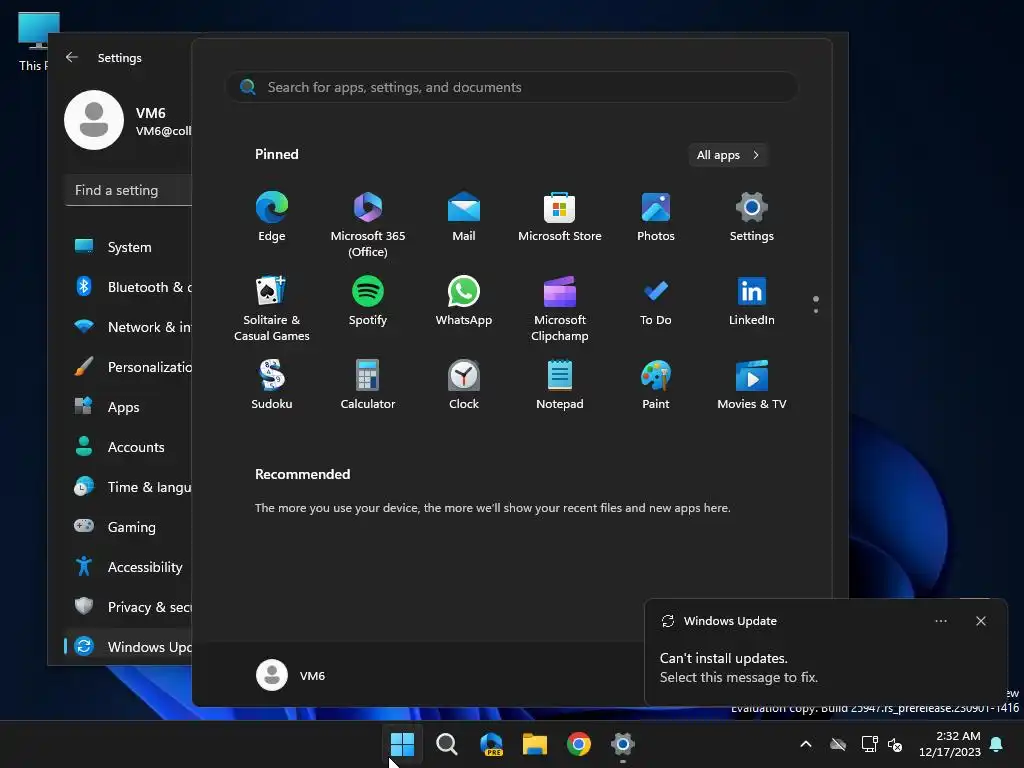1024x768 pixels.
Task: Click the OneDrive tray icon
Action: click(x=838, y=744)
